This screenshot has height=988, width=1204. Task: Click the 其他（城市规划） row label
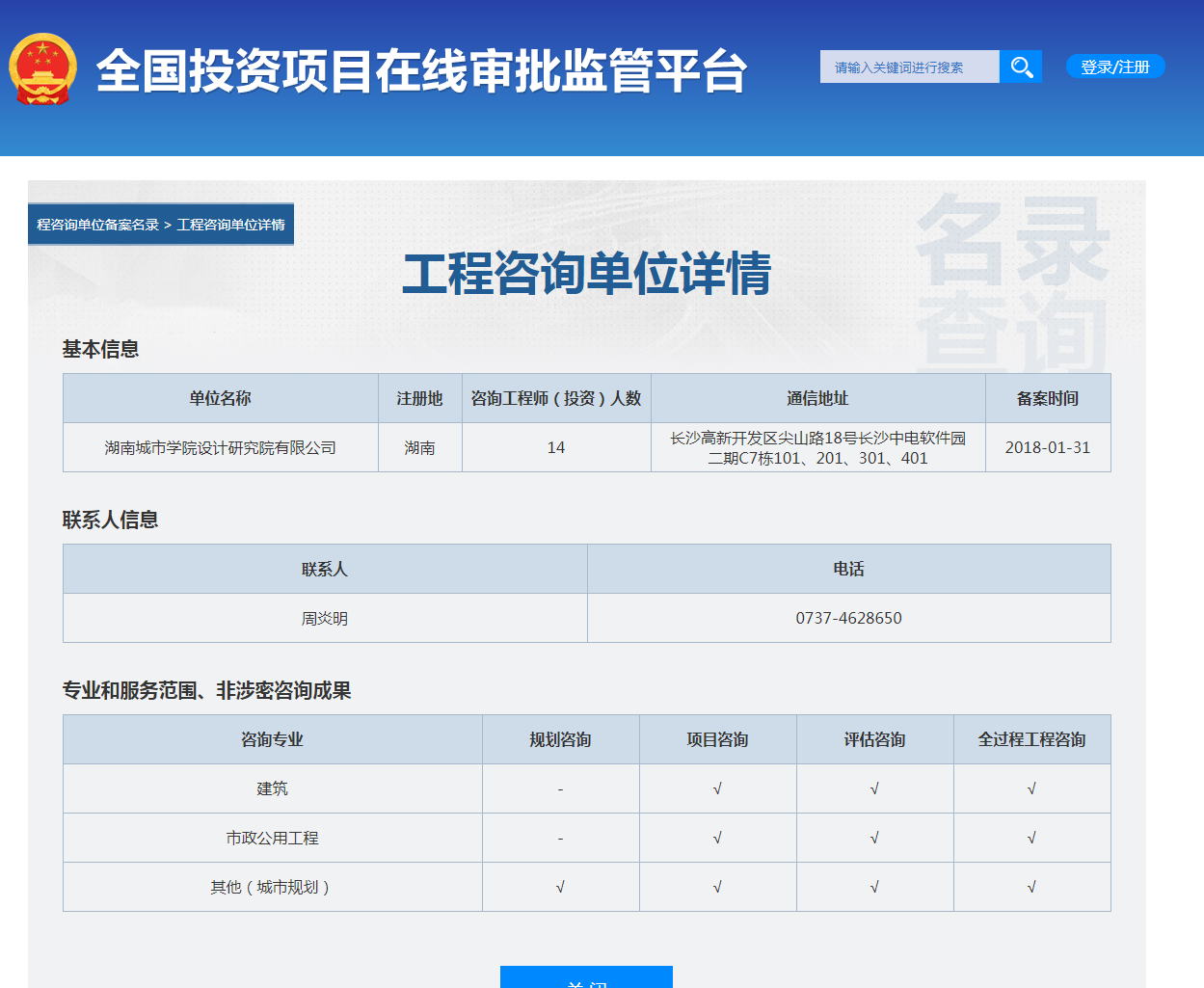click(x=273, y=888)
